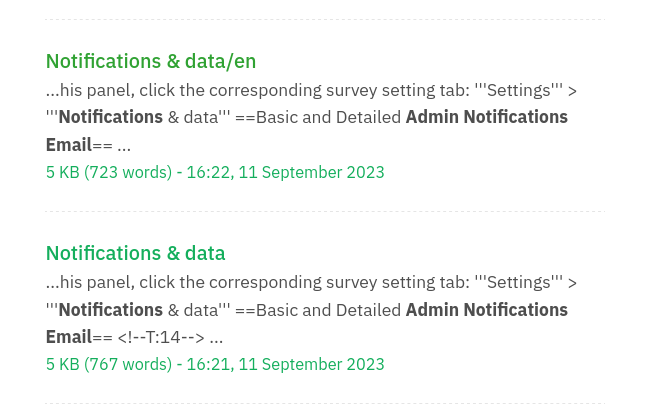Click "5 KB" in the 723-word result
Image resolution: width=670 pixels, height=409 pixels.
click(62, 172)
